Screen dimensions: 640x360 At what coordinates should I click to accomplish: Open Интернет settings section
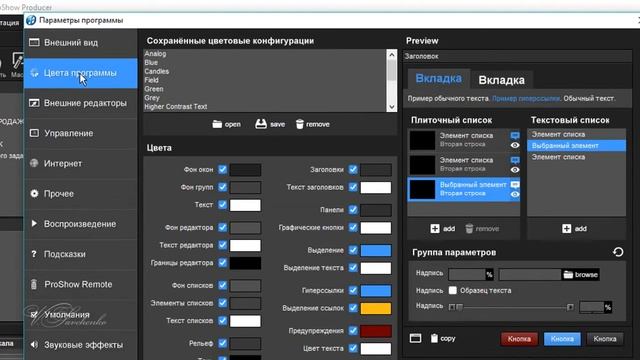coord(81,164)
